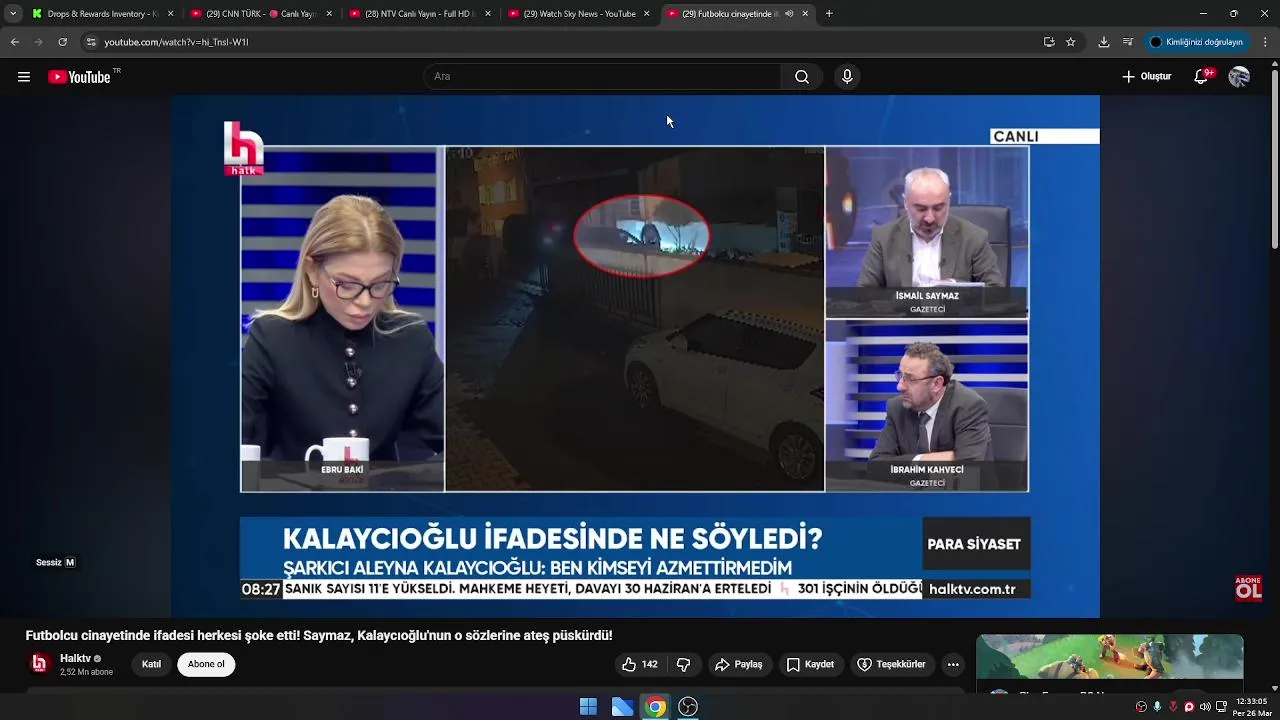
Task: Click the Chrome taskbar icon
Action: click(x=655, y=707)
